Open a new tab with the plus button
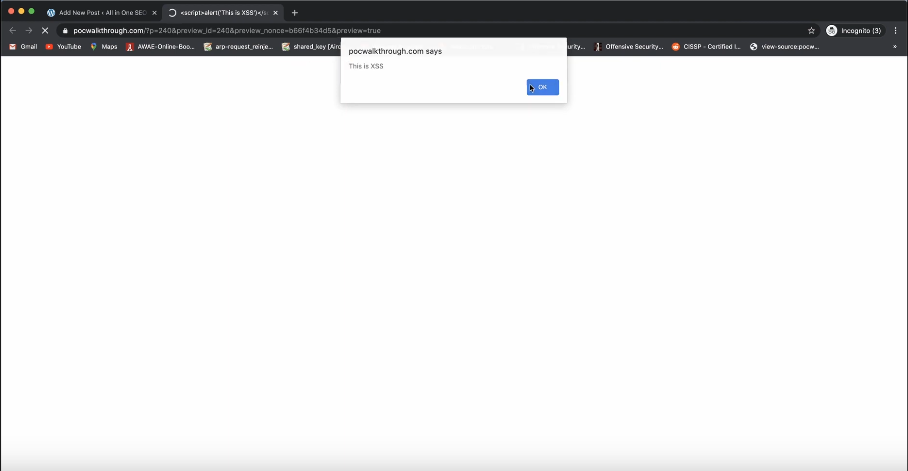The image size is (908, 471). pyautogui.click(x=294, y=12)
